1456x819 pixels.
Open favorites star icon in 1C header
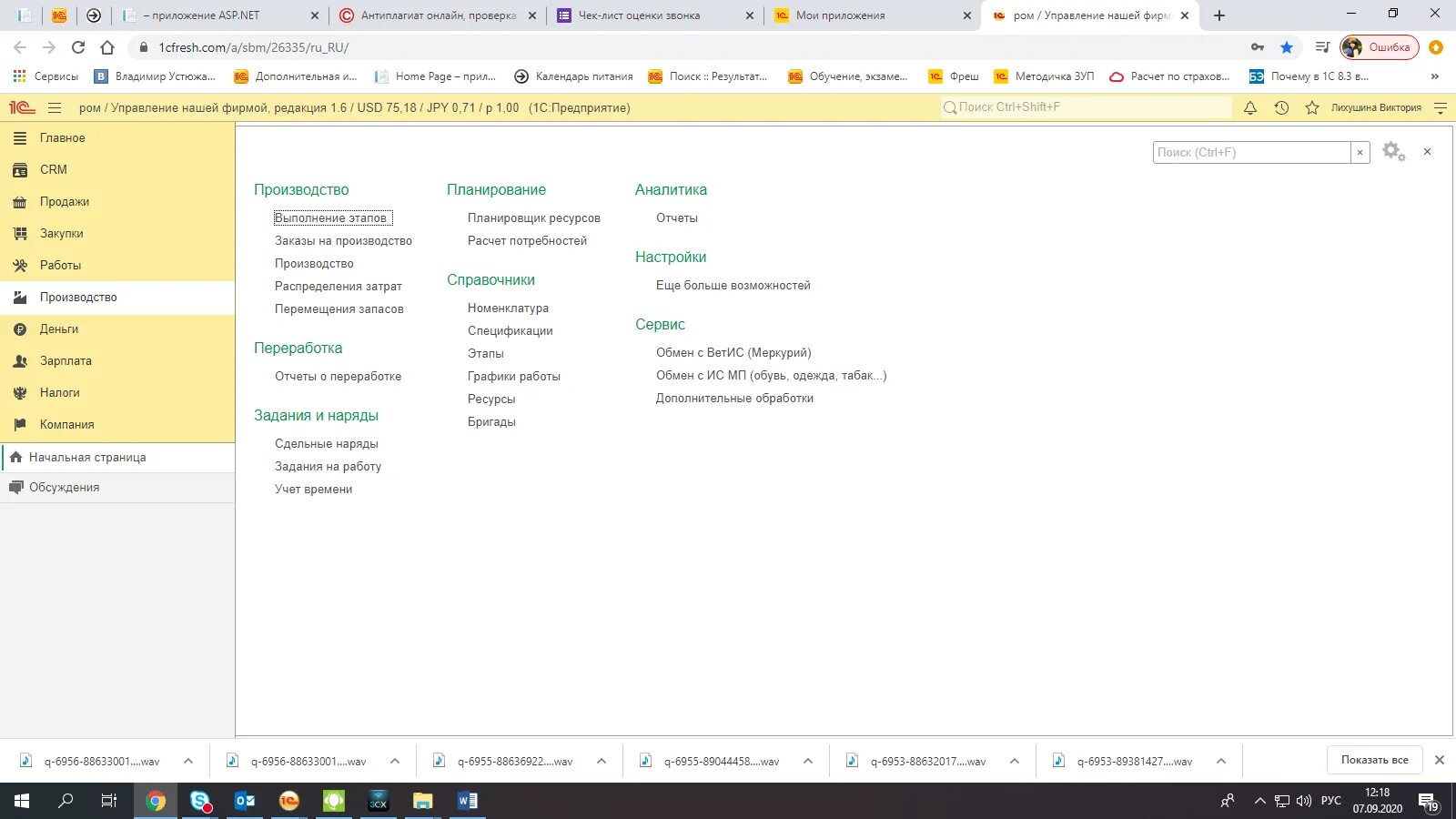point(1312,107)
